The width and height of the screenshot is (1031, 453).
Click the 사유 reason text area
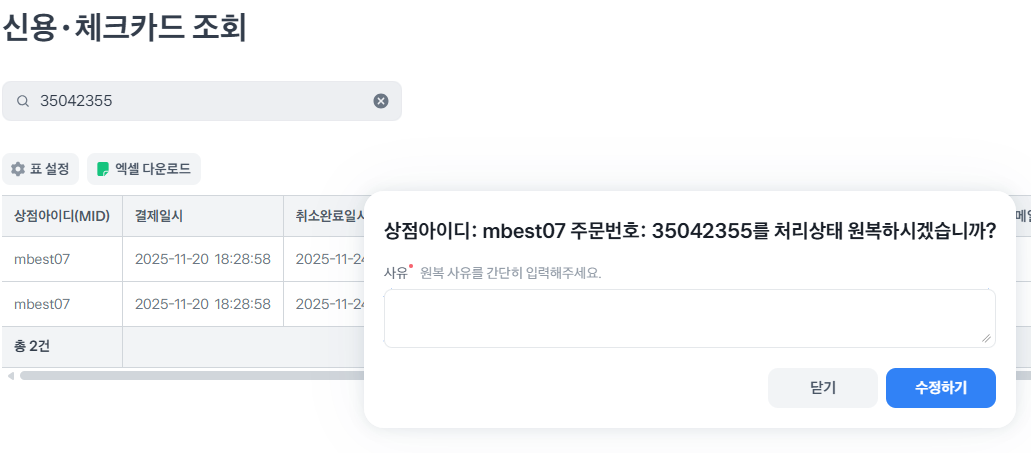[x=688, y=318]
